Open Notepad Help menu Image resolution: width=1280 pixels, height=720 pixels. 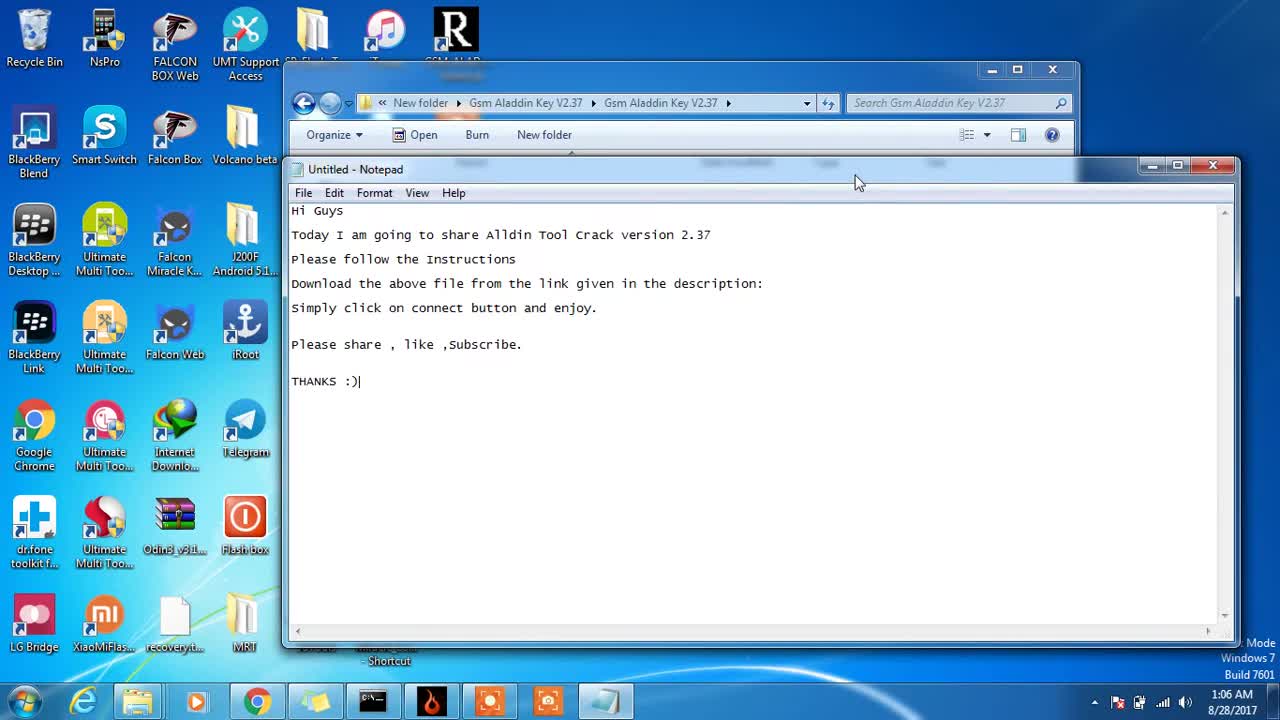click(x=454, y=193)
